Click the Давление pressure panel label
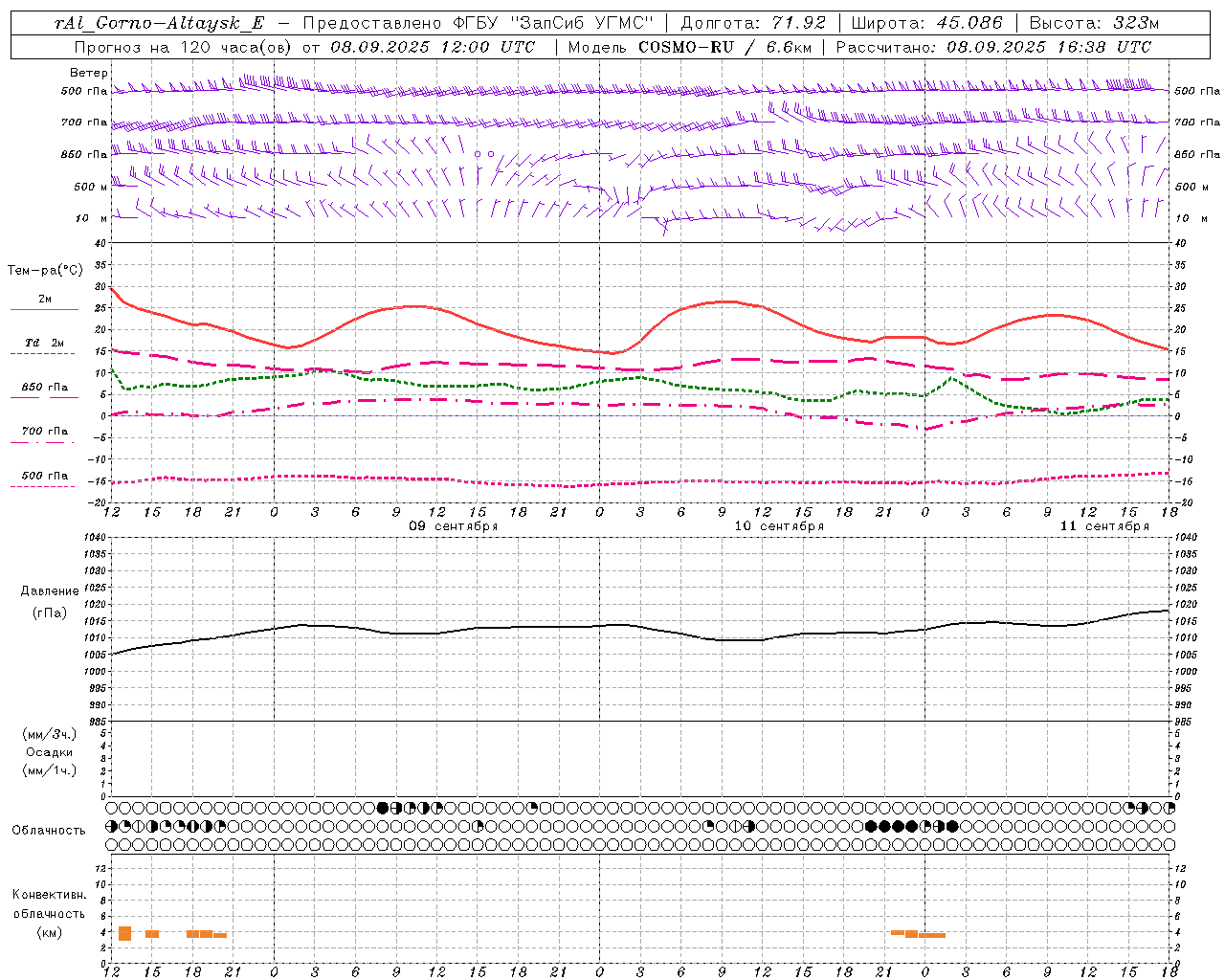1225x980 pixels. [50, 591]
